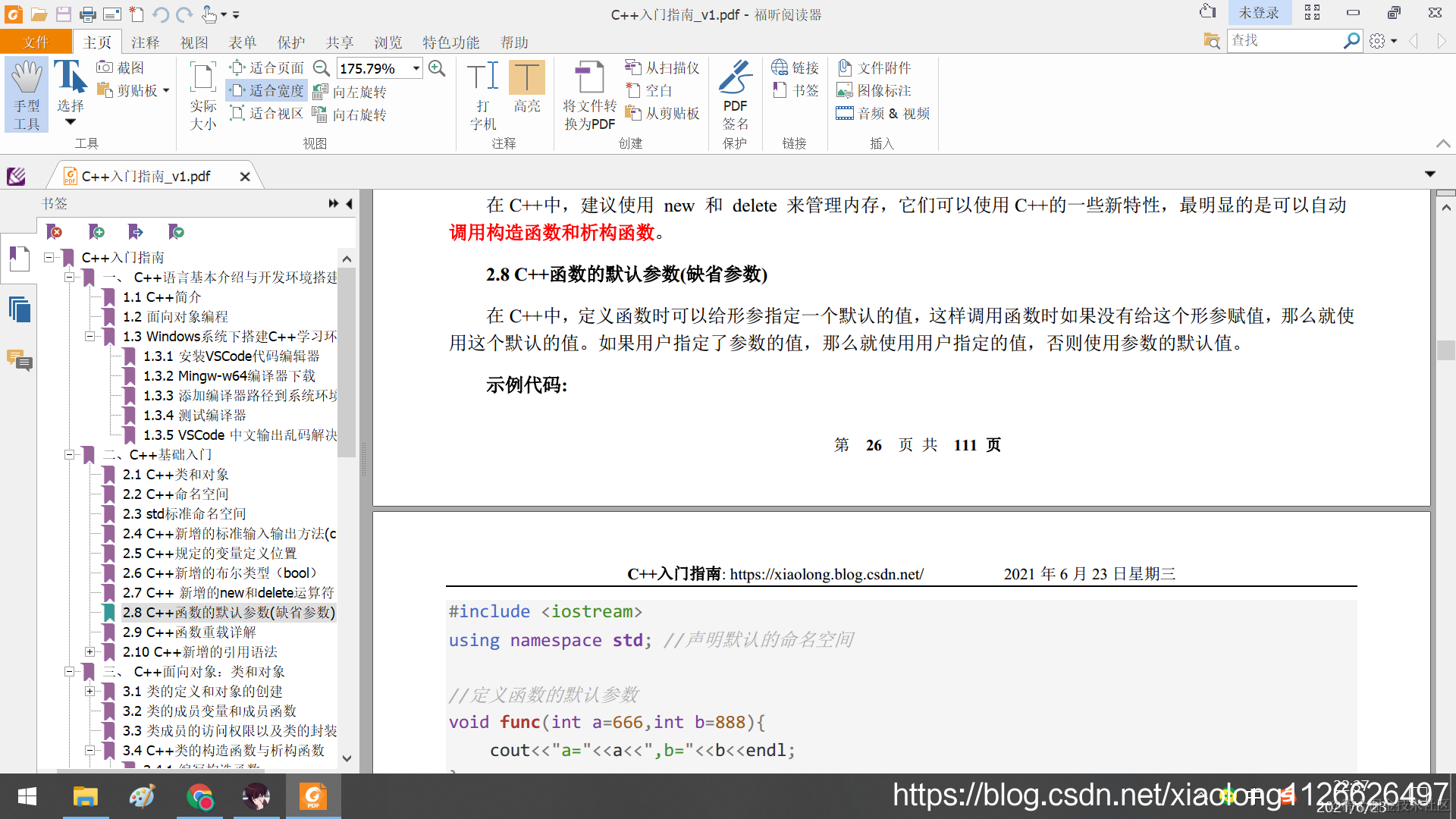
Task: Open the Comments panel sidebar icon
Action: click(x=20, y=359)
